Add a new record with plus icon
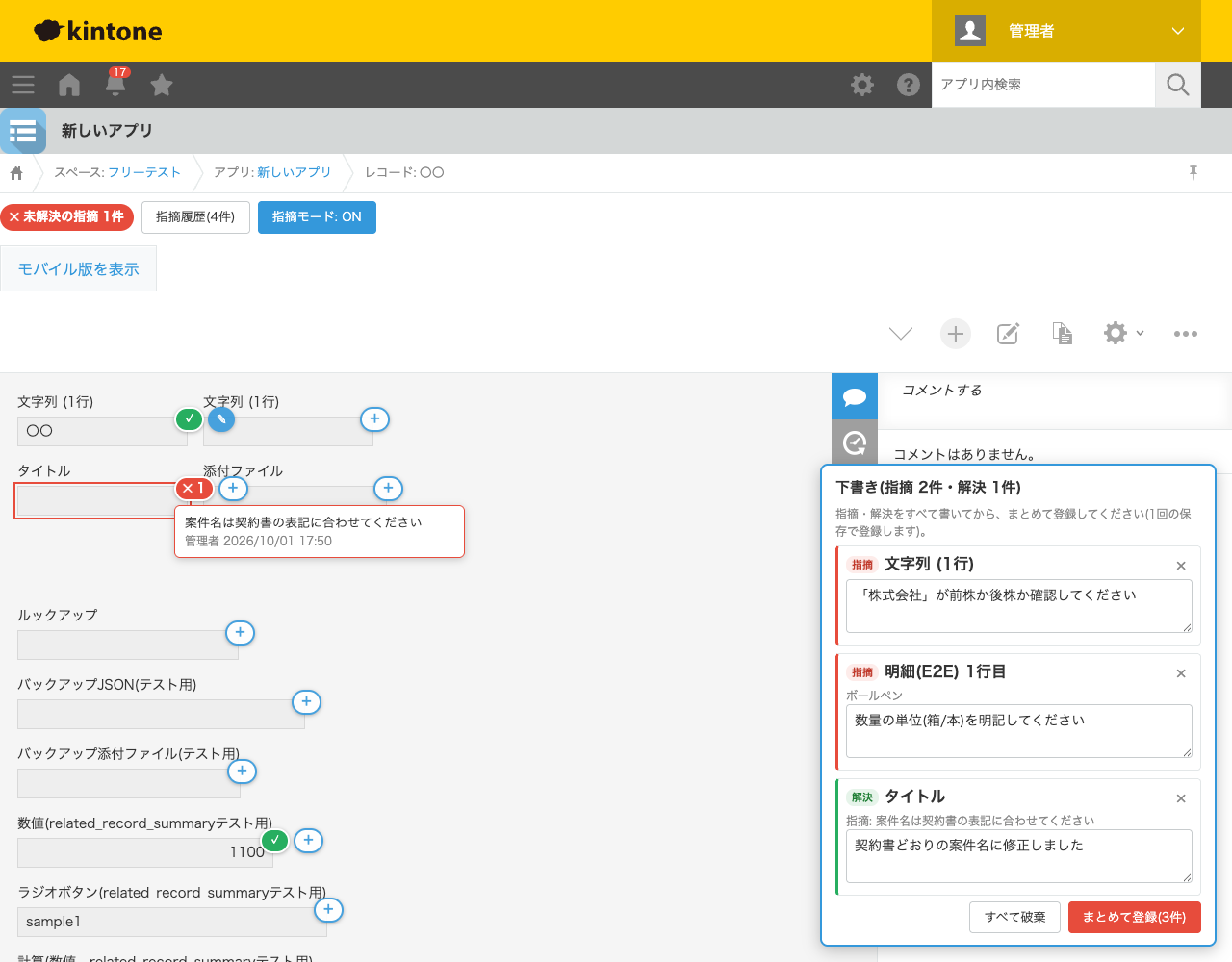1232x962 pixels. (956, 334)
